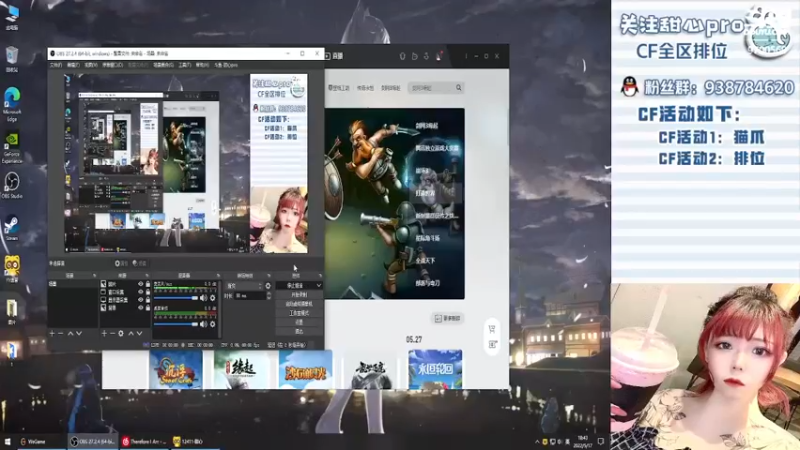Click the Start Virtual Camera button
Viewport: 800px width, 450px height.
click(x=299, y=304)
